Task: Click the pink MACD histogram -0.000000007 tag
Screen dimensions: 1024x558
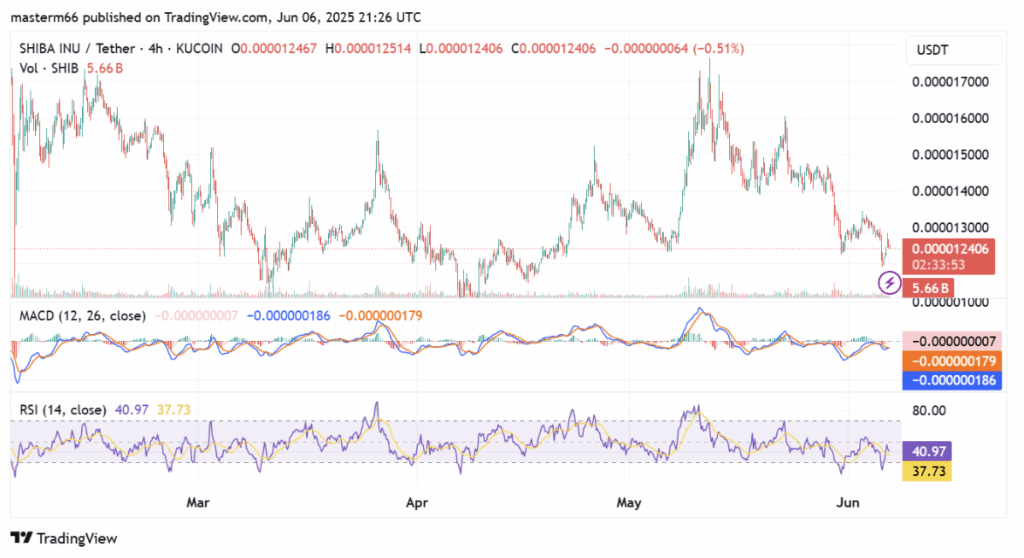Action: click(x=952, y=341)
